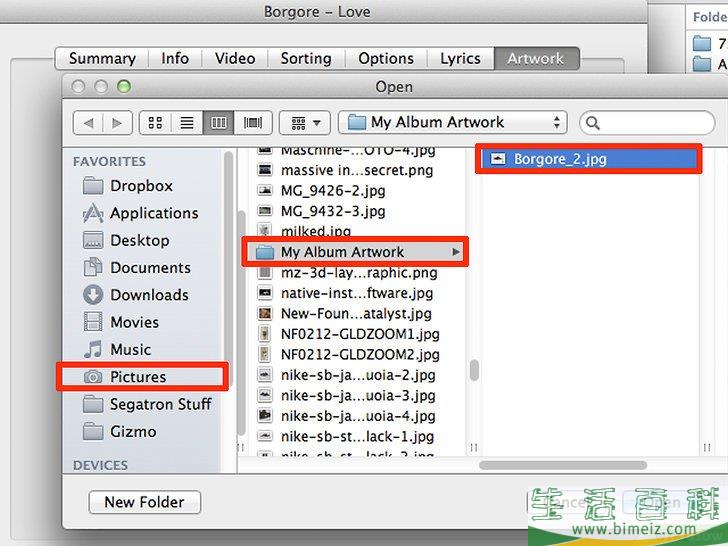Click the file list vertical scrollbar
Image resolution: width=728 pixels, height=546 pixels.
point(474,370)
